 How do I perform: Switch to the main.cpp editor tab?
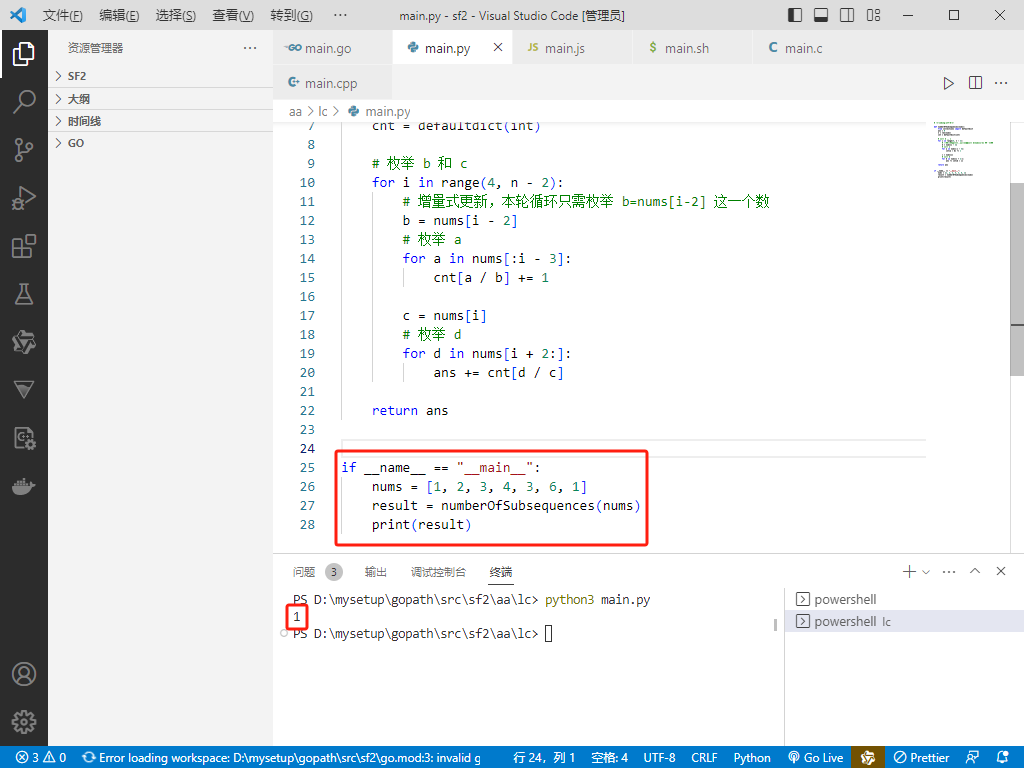pyautogui.click(x=332, y=83)
